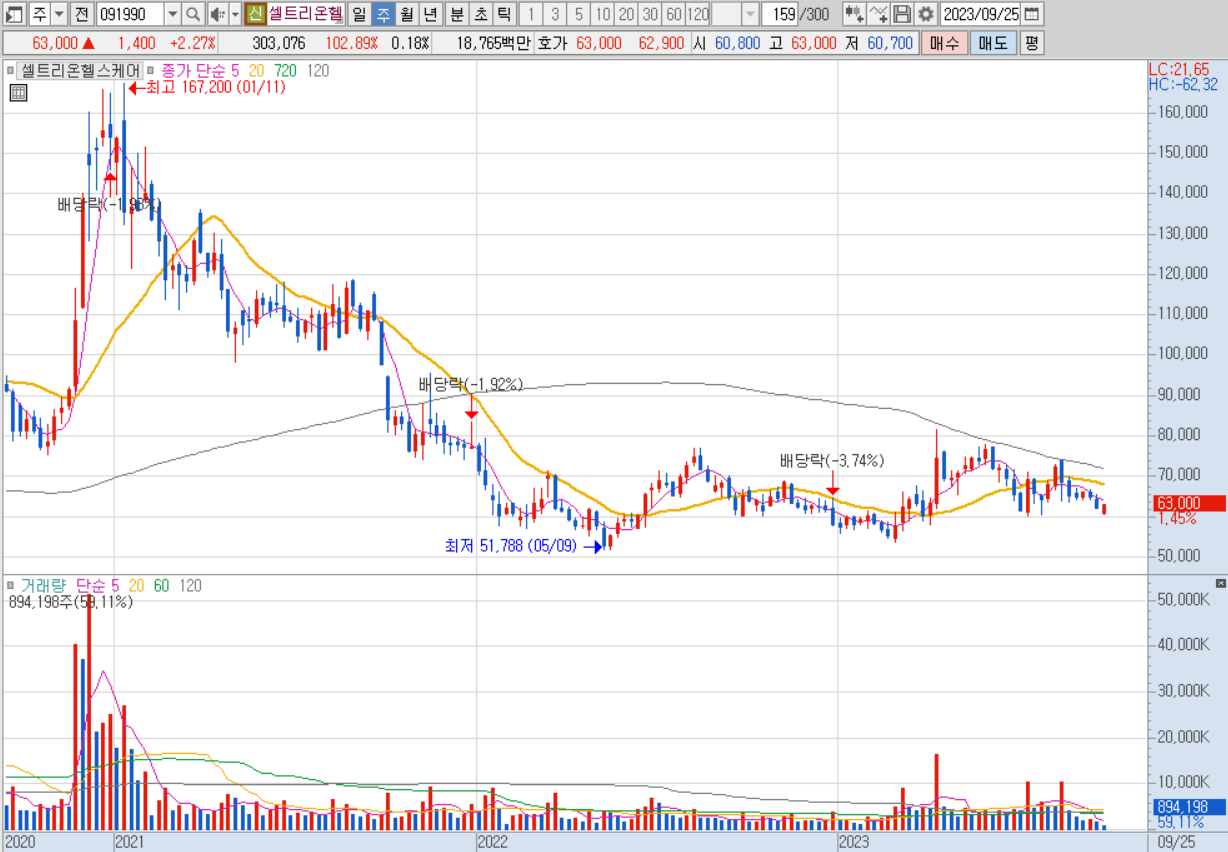The image size is (1228, 852).
Task: Click the 2021 marker on time axis
Action: tap(130, 842)
